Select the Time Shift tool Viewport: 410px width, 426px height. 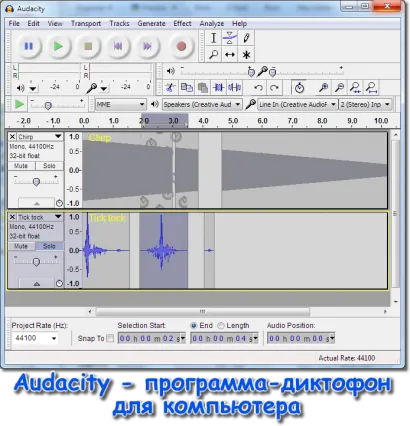point(230,54)
